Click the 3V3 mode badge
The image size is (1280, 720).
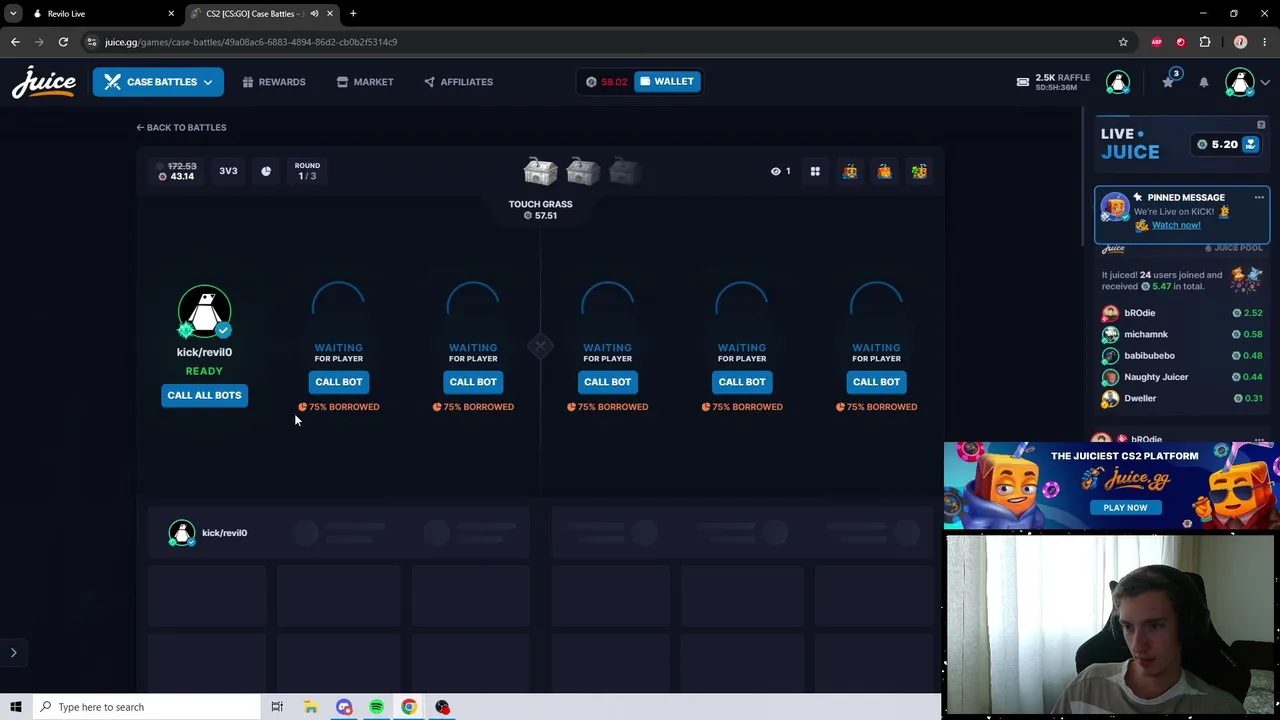click(x=228, y=171)
